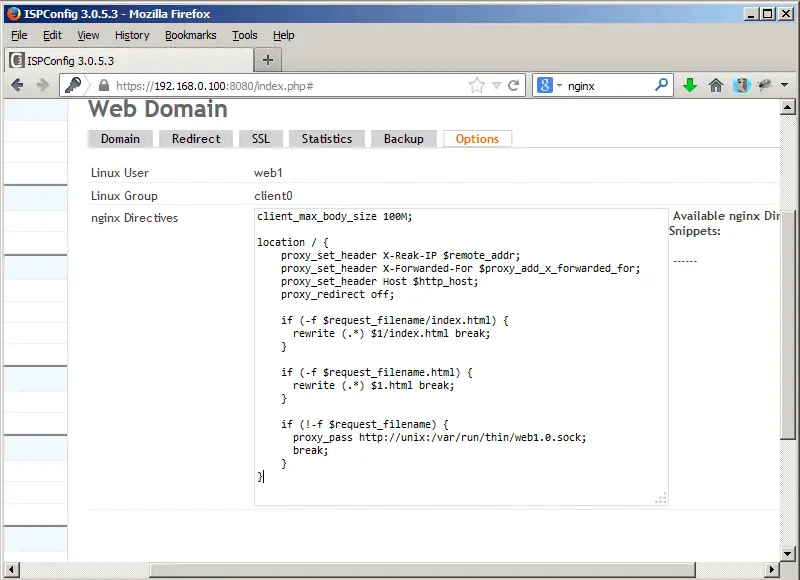Click the horizontal scrollbar right arrow

[772, 569]
